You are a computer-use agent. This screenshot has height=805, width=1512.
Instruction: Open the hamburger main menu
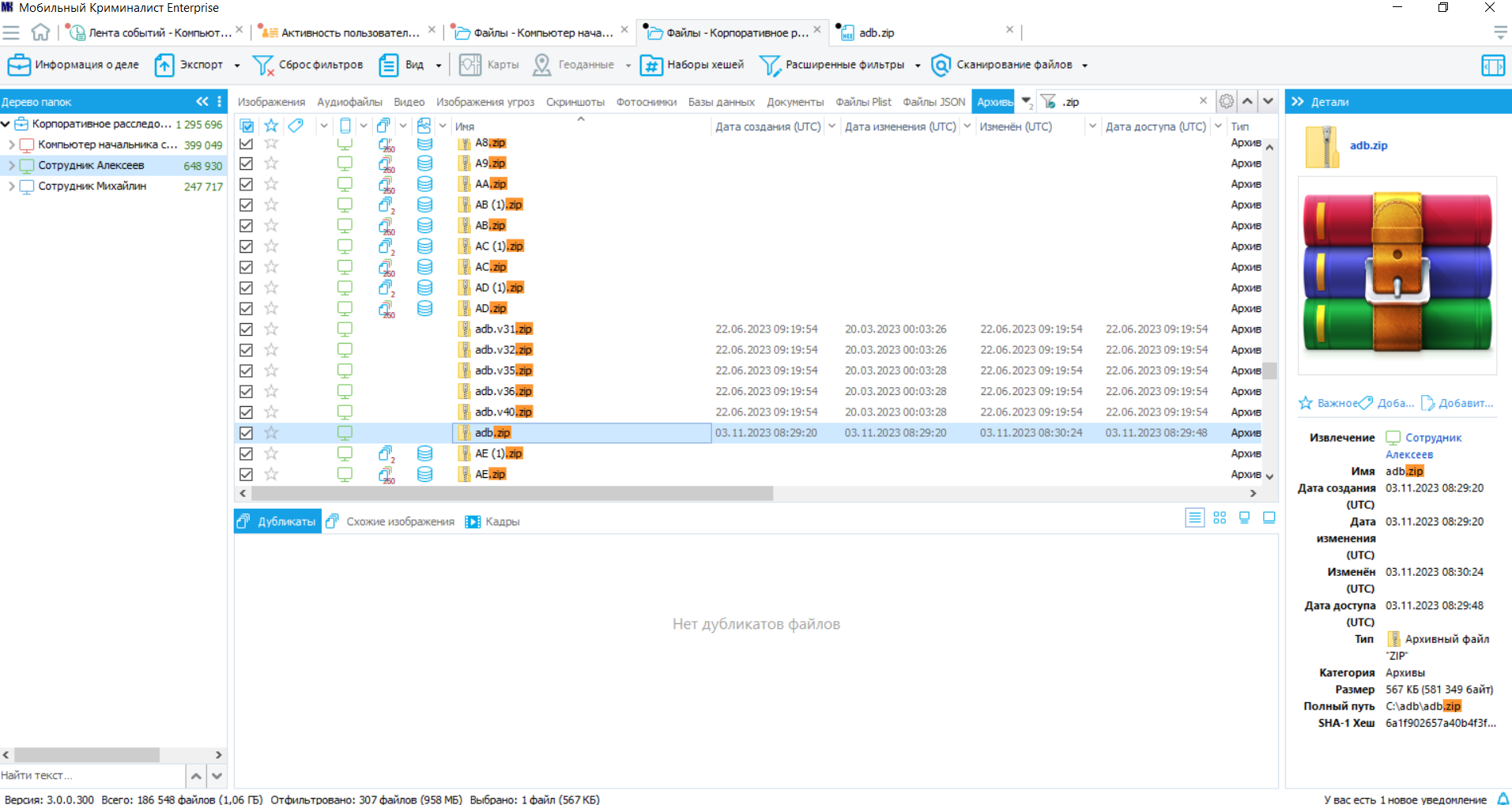click(x=11, y=32)
